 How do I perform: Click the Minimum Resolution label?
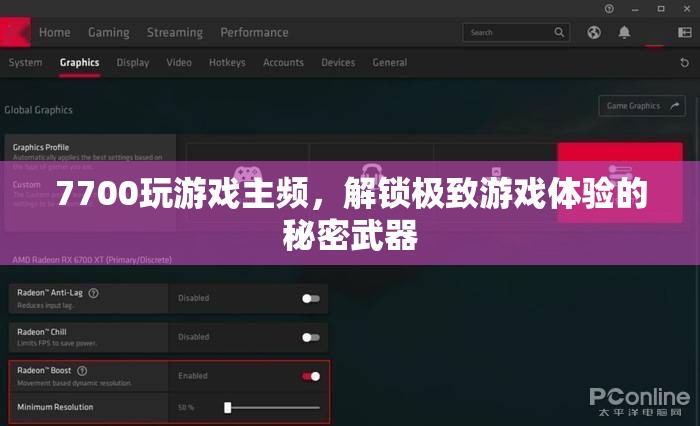coord(55,407)
